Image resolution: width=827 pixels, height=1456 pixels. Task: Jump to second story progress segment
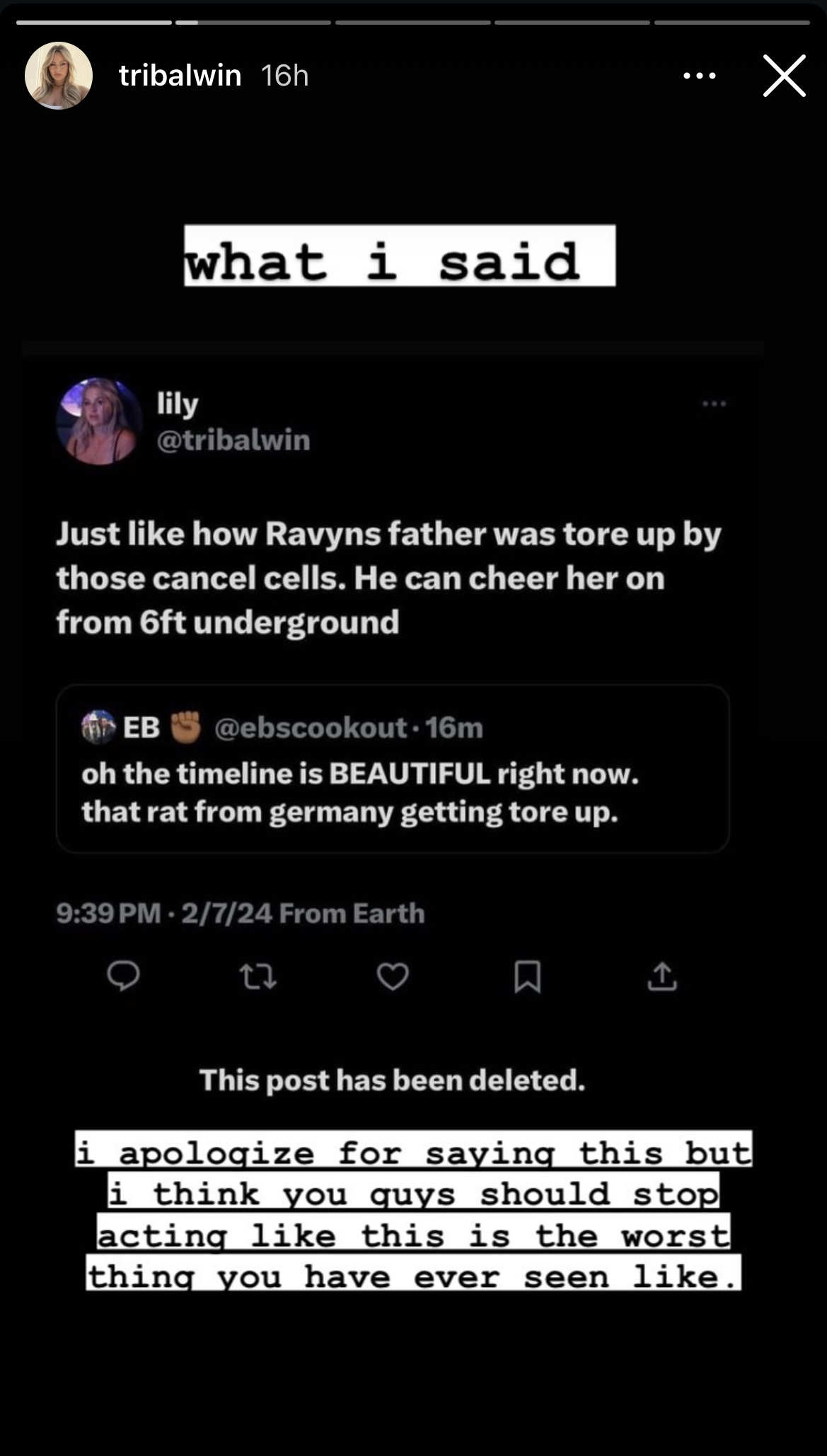(x=253, y=23)
